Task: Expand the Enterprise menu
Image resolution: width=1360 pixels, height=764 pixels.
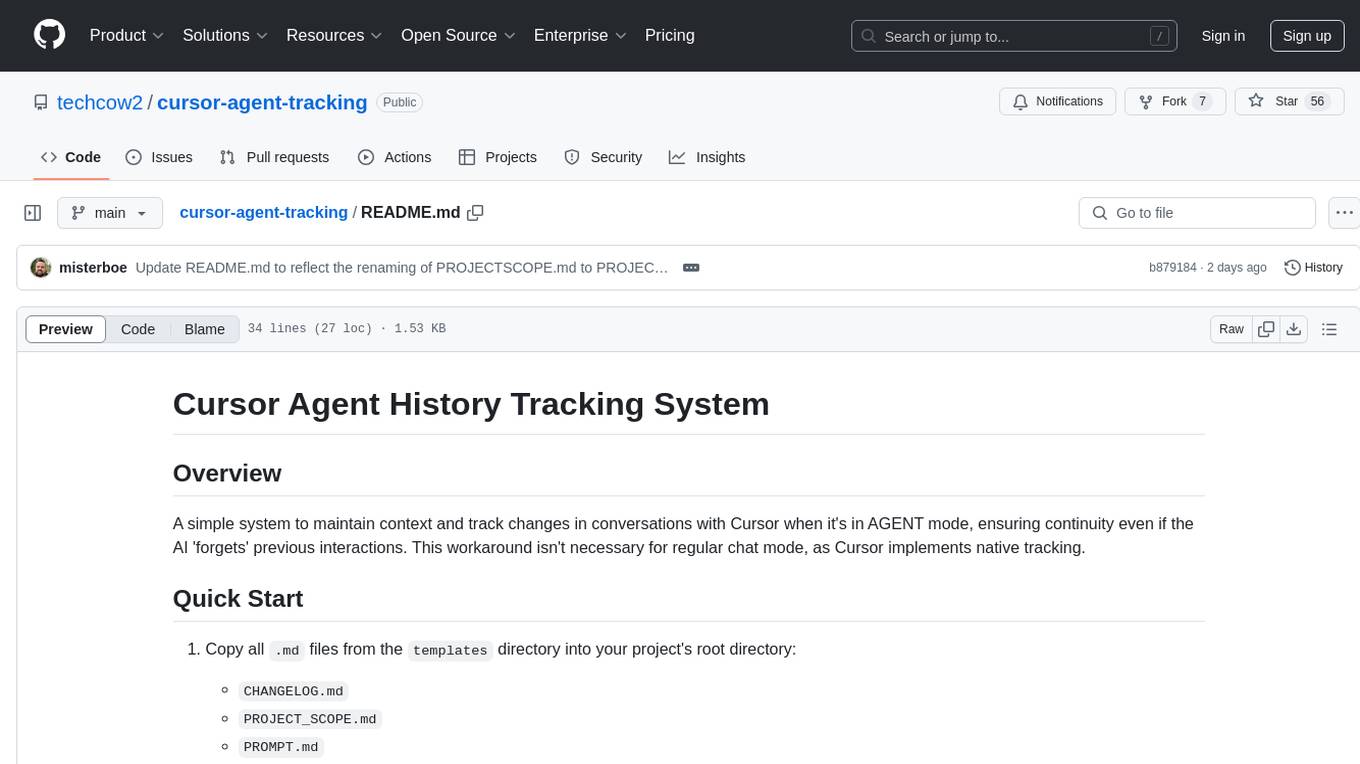Action: point(580,35)
